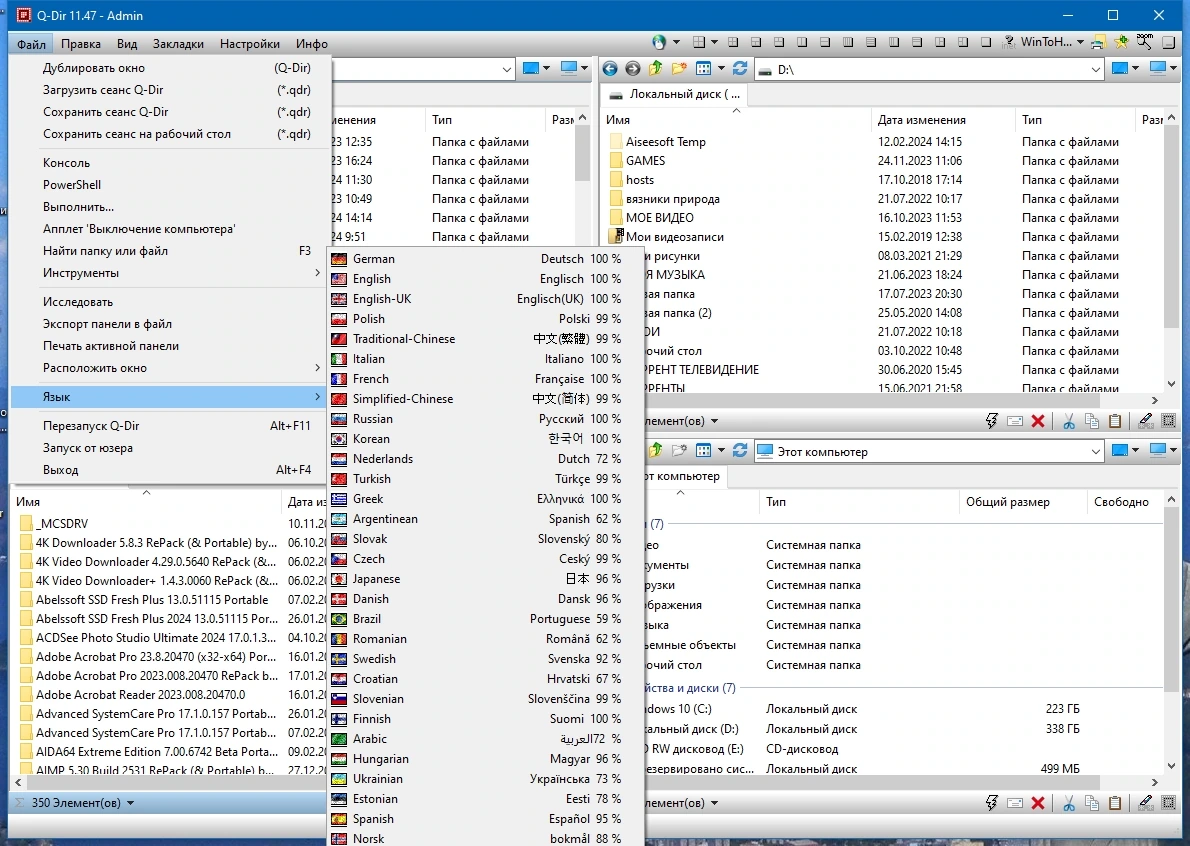Click scissors icon in Этот компьютер status bar
The width and height of the screenshot is (1190, 846).
[x=1069, y=803]
